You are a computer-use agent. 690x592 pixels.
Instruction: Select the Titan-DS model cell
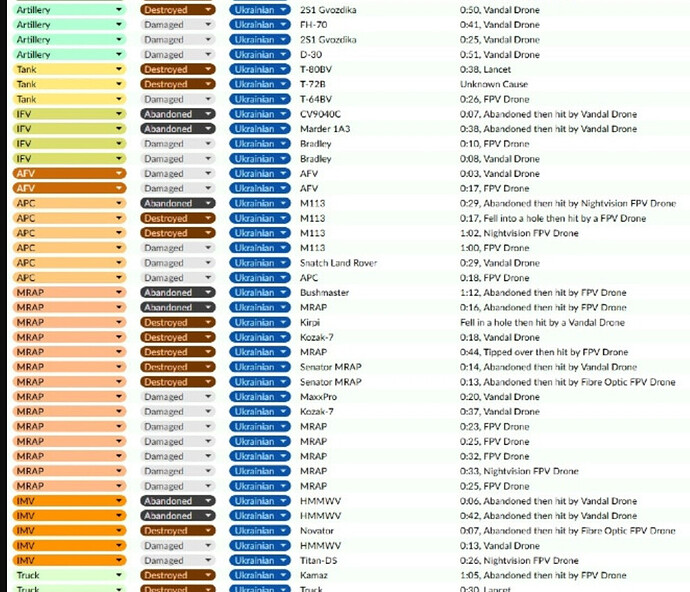320,561
